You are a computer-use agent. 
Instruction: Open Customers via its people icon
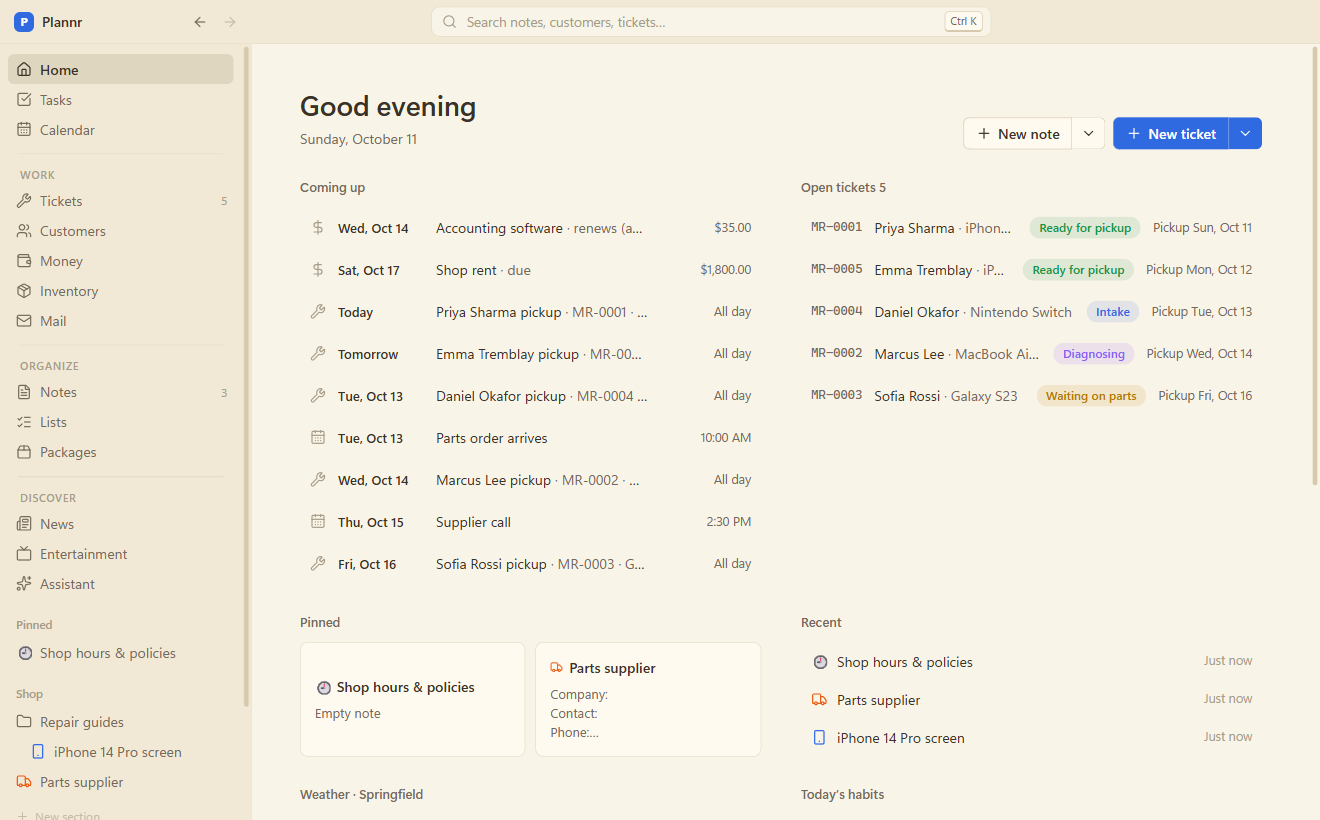click(24, 231)
